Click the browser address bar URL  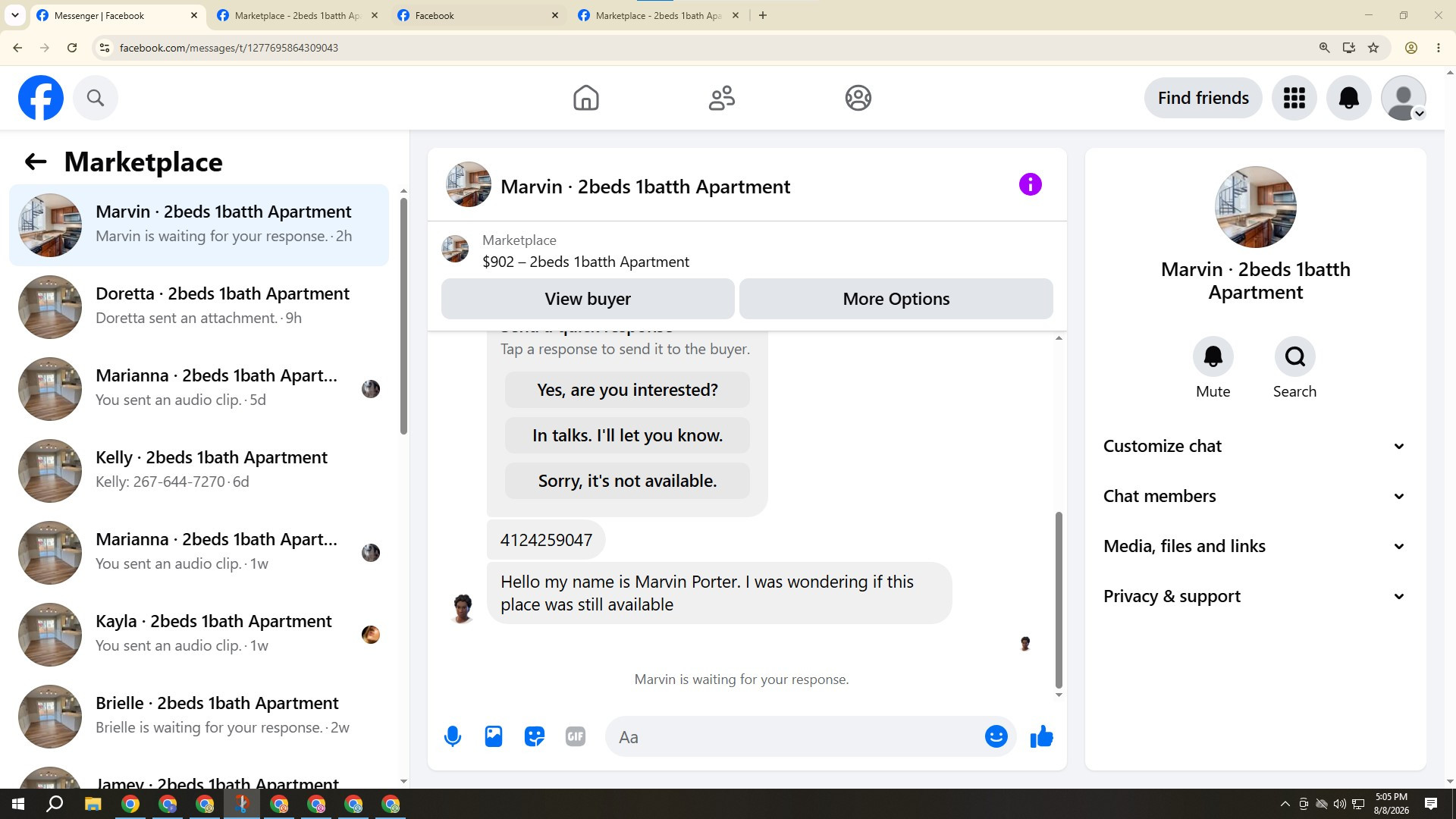(x=229, y=48)
